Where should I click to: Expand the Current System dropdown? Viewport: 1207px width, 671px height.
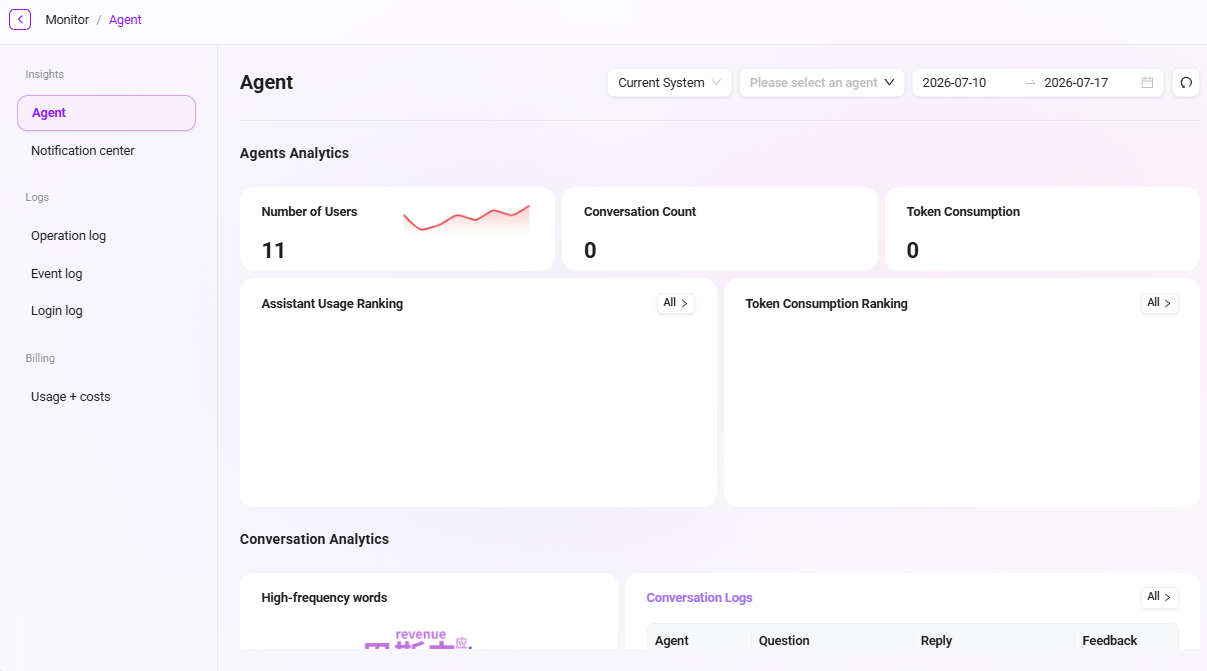[670, 83]
